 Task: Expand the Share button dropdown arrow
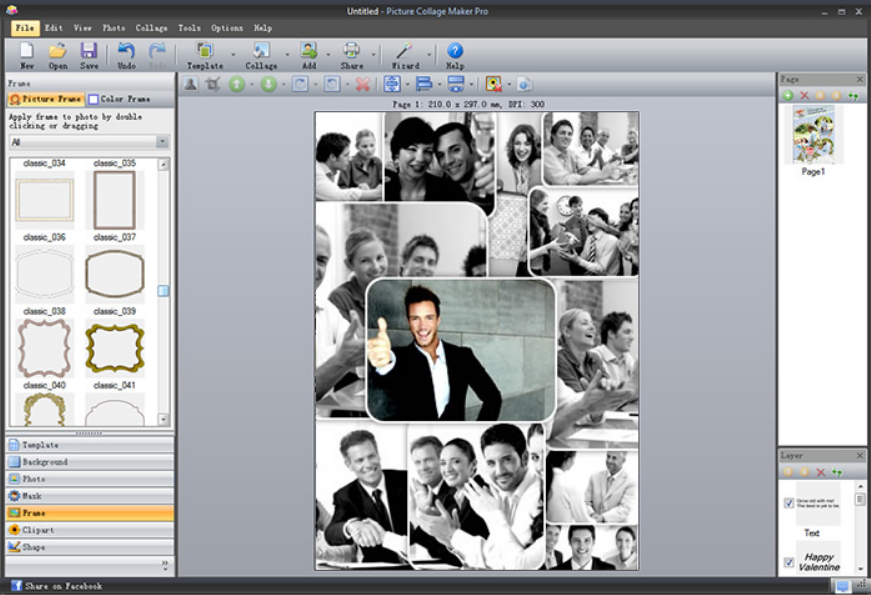click(373, 54)
